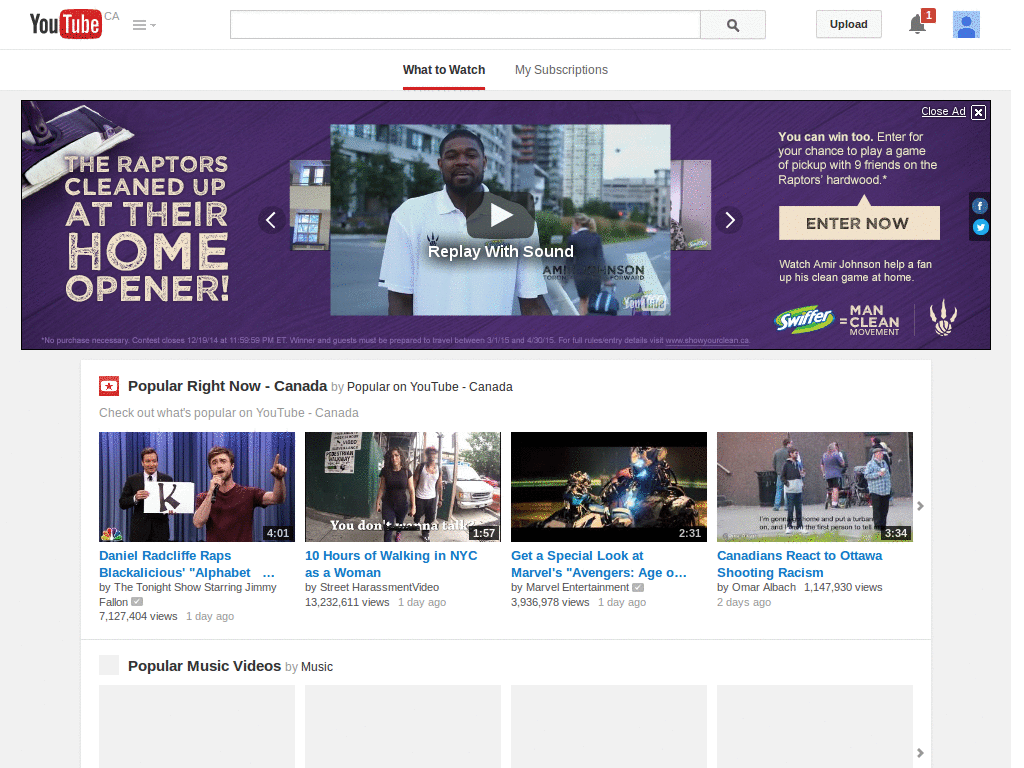Click the Popular on YouTube channel star icon
1024x768 pixels.
click(109, 386)
